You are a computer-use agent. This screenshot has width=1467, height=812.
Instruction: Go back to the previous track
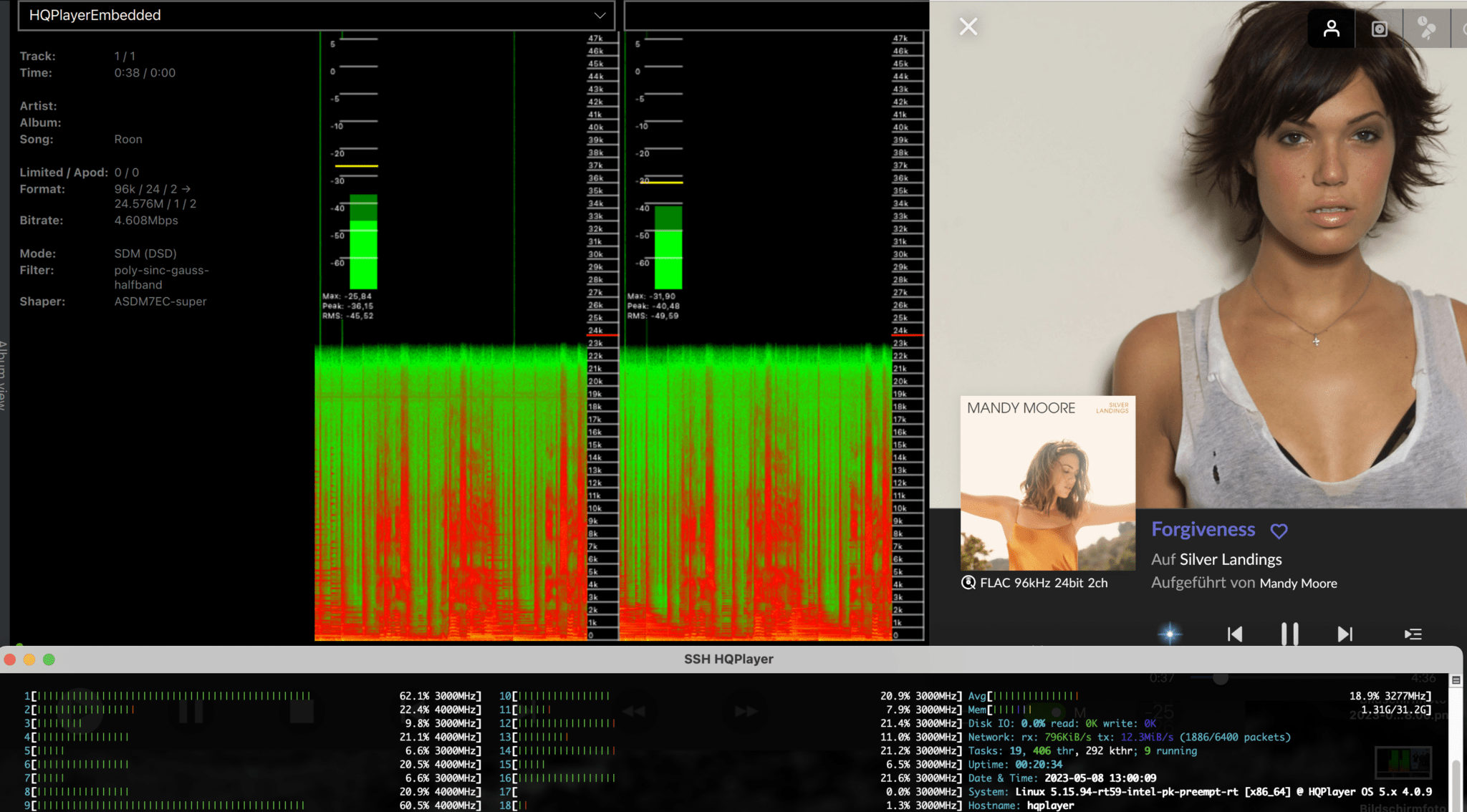[1235, 634]
